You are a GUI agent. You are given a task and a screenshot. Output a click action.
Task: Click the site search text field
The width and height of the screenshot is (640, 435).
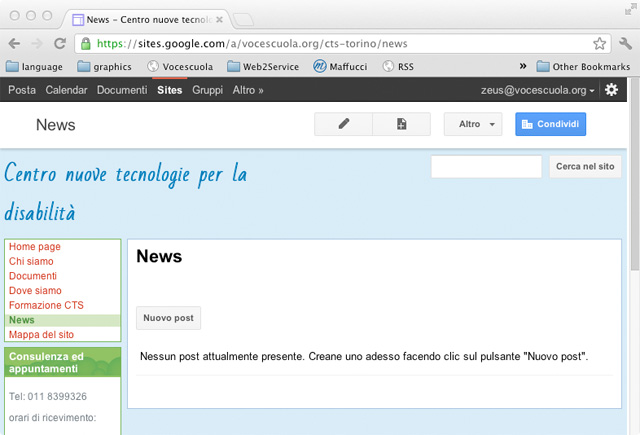coord(486,167)
